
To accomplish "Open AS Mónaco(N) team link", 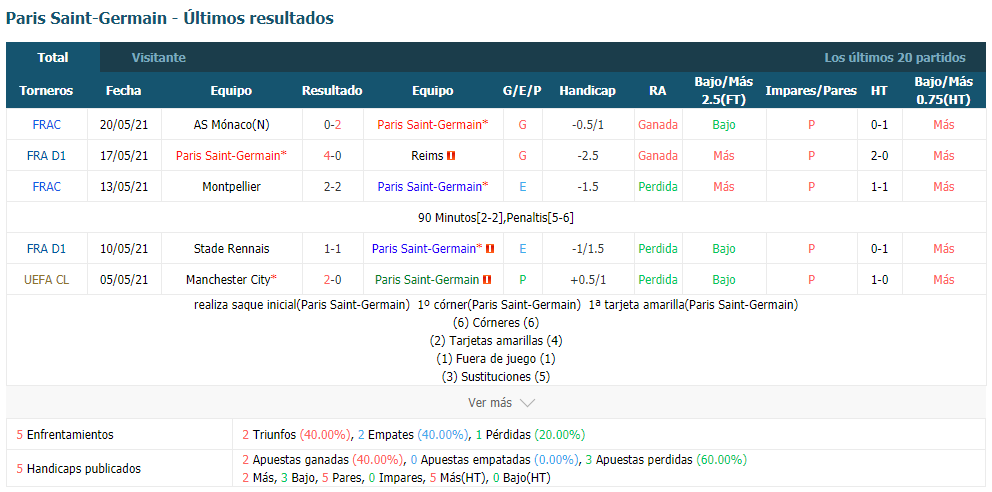I will click(231, 125).
